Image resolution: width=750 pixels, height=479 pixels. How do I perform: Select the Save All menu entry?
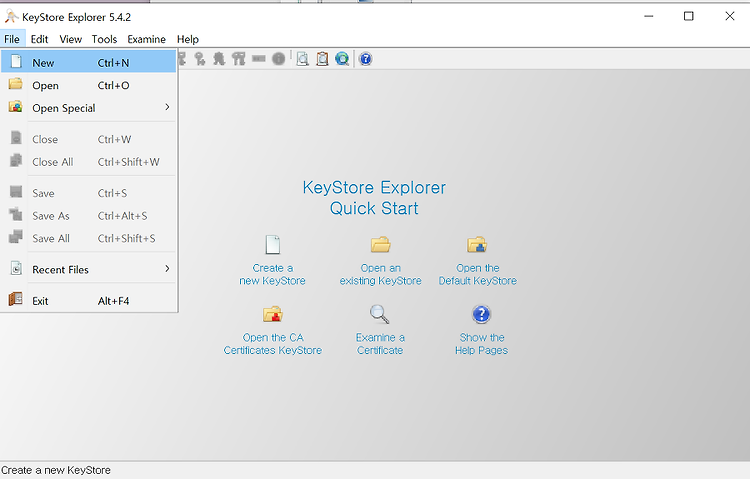coord(88,238)
